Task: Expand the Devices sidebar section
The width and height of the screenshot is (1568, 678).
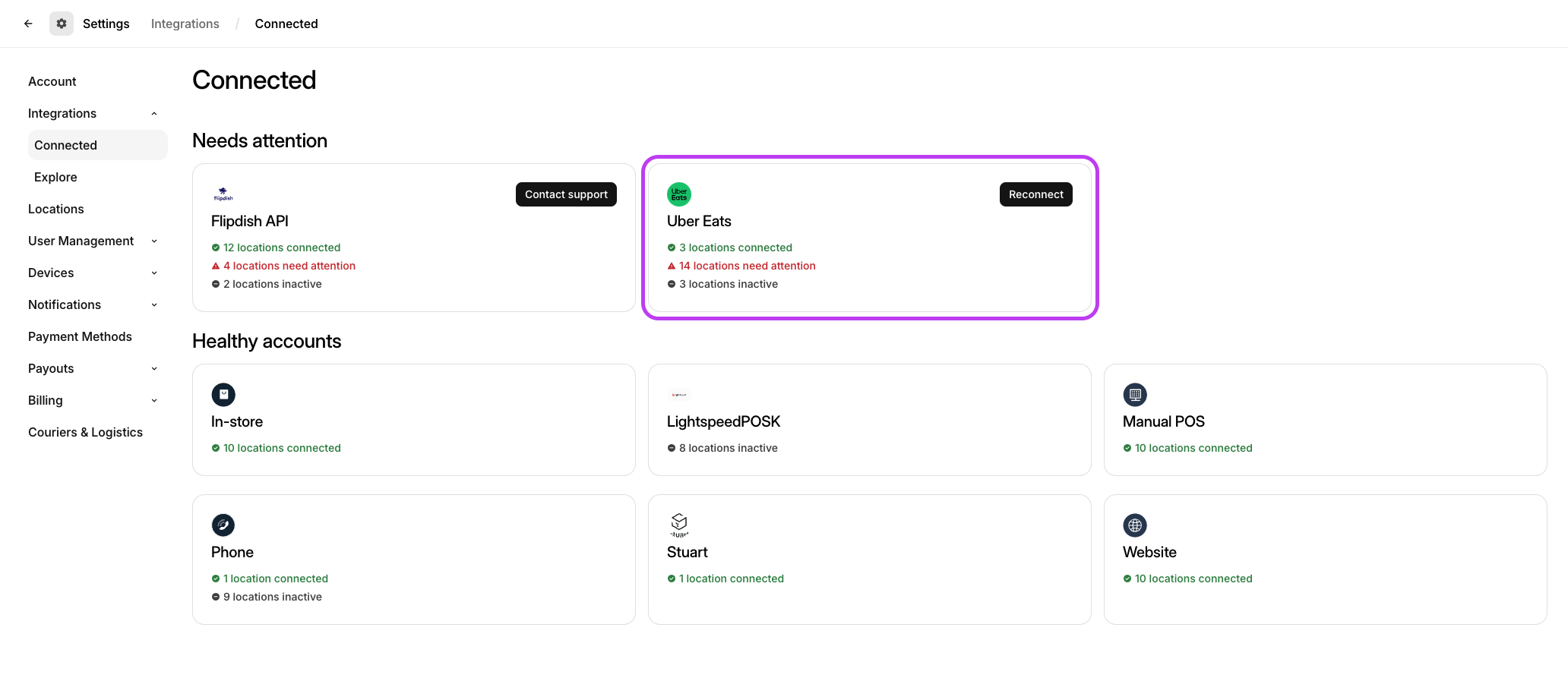Action: [154, 273]
